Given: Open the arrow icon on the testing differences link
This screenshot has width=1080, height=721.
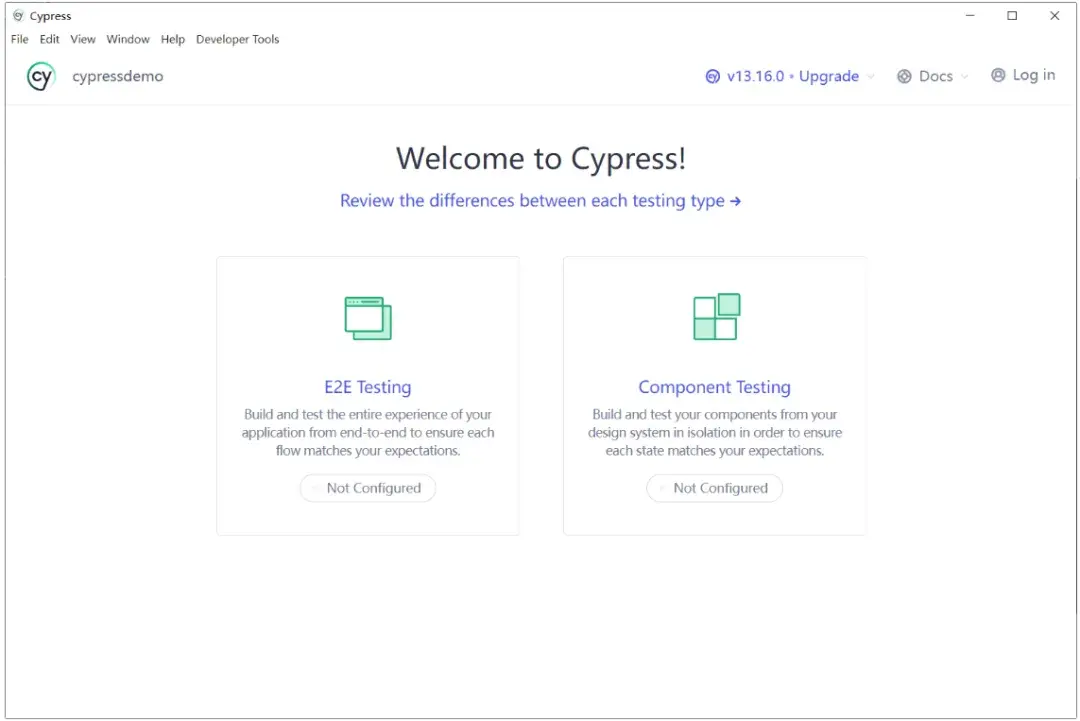Looking at the screenshot, I should [x=737, y=200].
